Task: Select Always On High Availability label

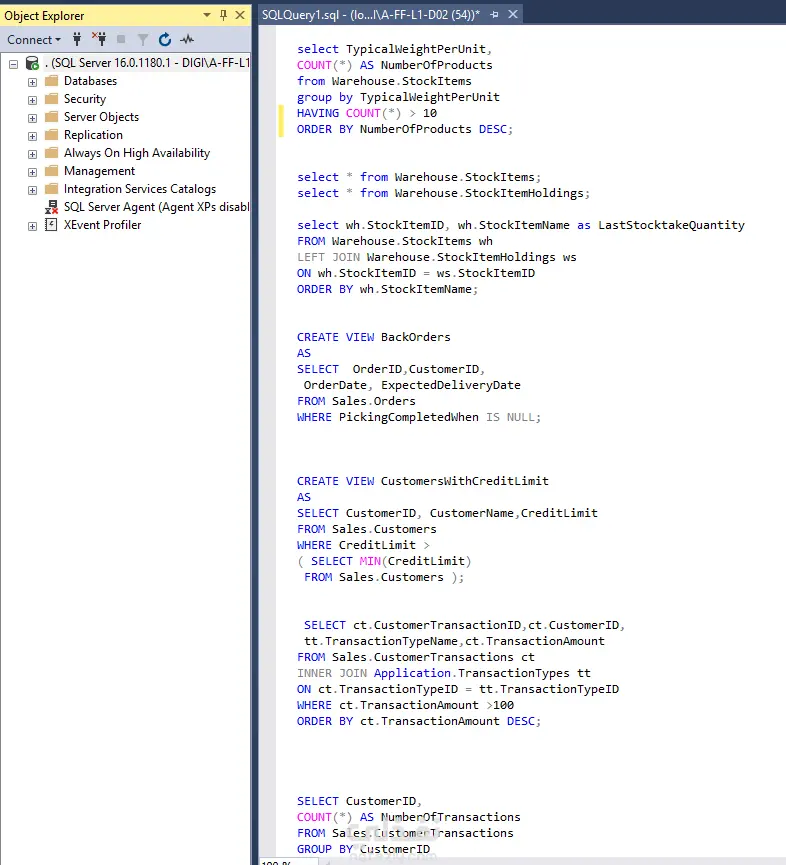Action: click(137, 153)
